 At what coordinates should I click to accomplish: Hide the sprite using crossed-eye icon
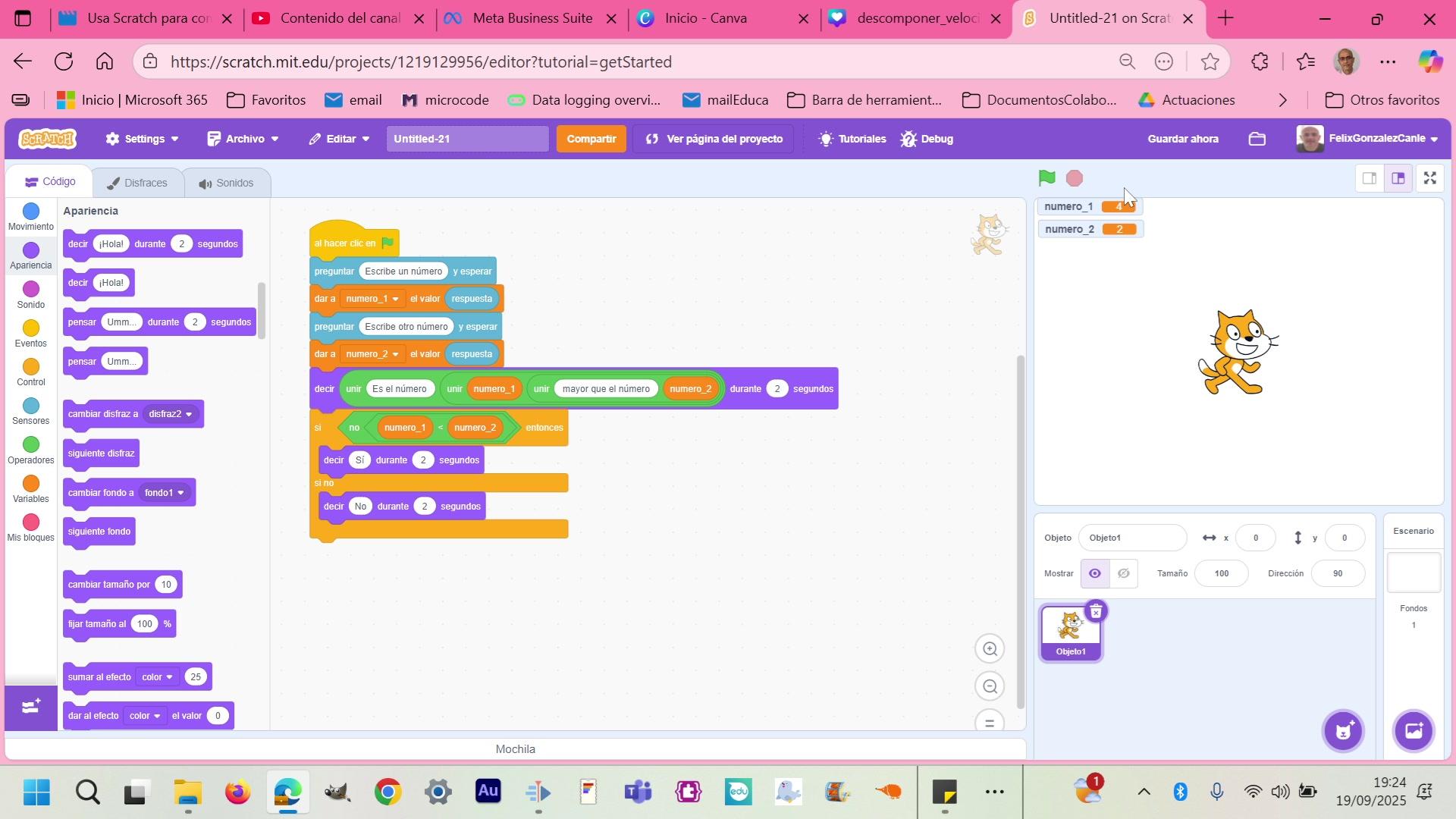point(1124,574)
